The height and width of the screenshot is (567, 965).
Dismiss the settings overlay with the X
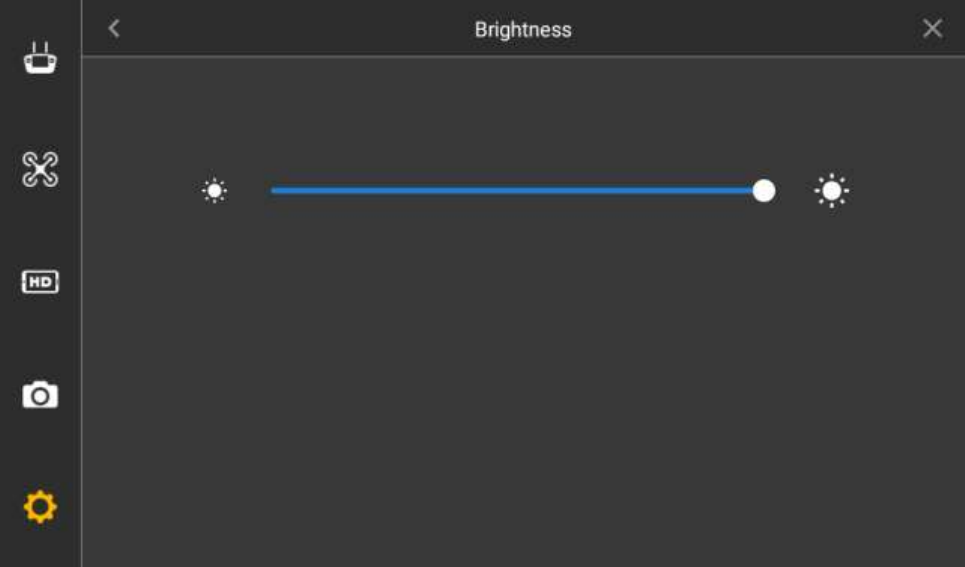tap(932, 28)
